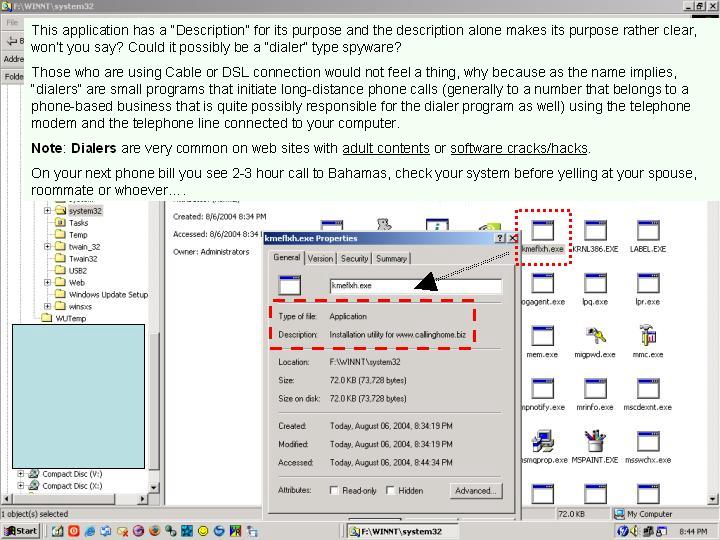720x540 pixels.
Task: Select the mem.exe file icon
Action: [542, 336]
